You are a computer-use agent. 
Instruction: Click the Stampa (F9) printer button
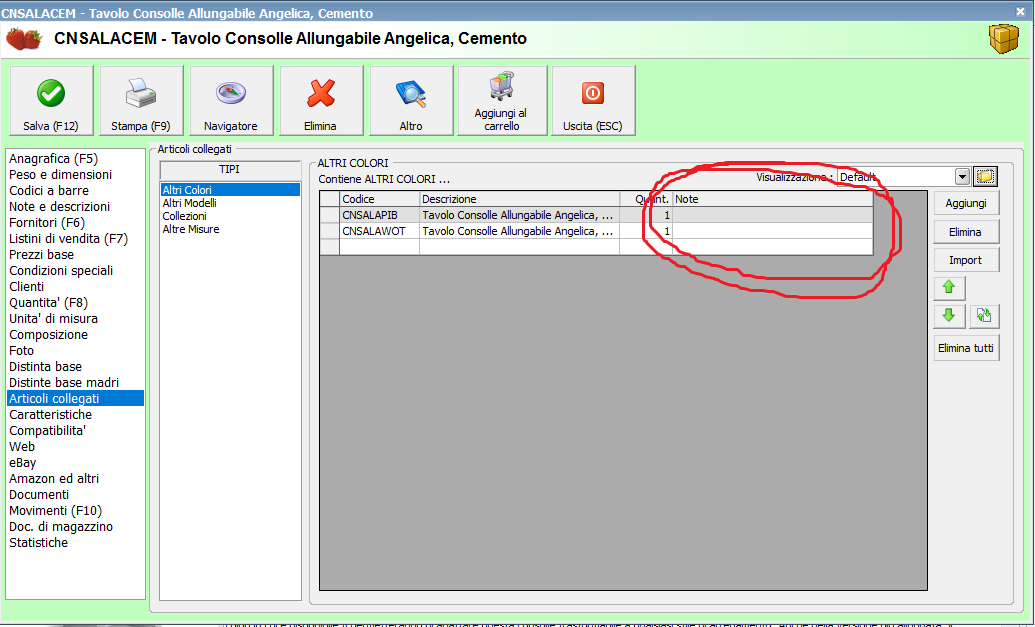[141, 100]
